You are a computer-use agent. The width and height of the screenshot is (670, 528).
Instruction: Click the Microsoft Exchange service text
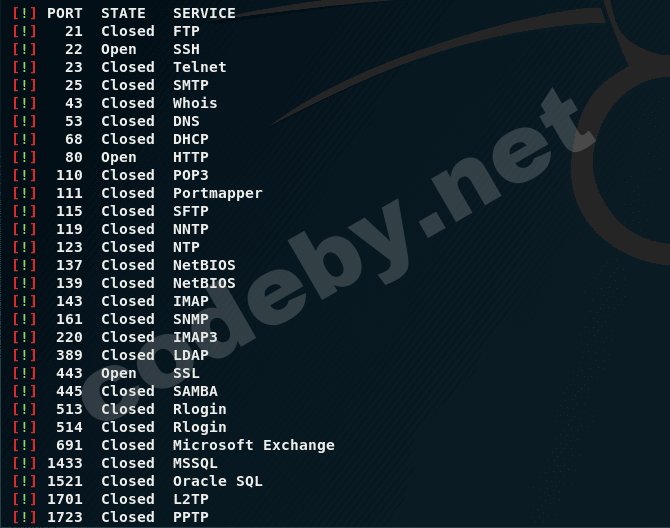pyautogui.click(x=254, y=445)
